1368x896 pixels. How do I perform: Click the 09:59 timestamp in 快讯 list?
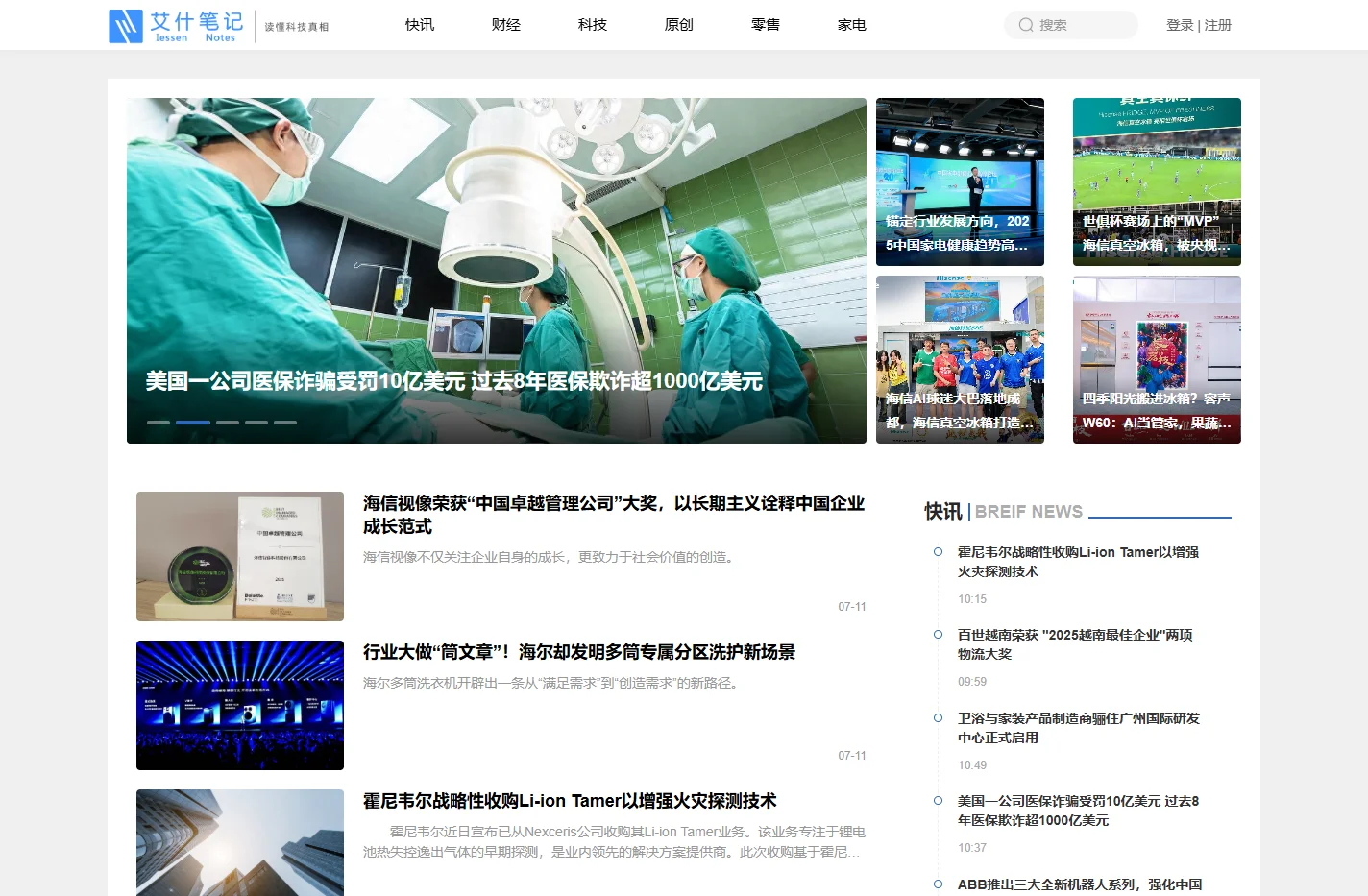[972, 682]
